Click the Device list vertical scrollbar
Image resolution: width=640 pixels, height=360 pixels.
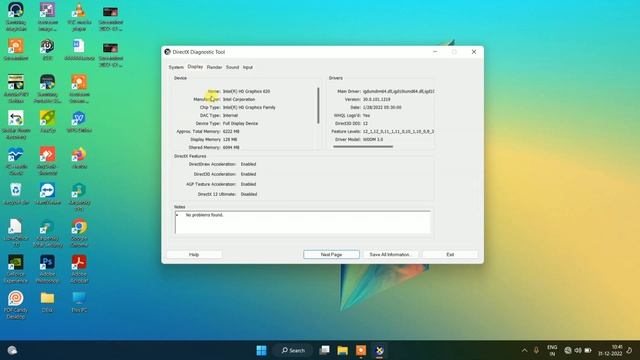(x=318, y=106)
